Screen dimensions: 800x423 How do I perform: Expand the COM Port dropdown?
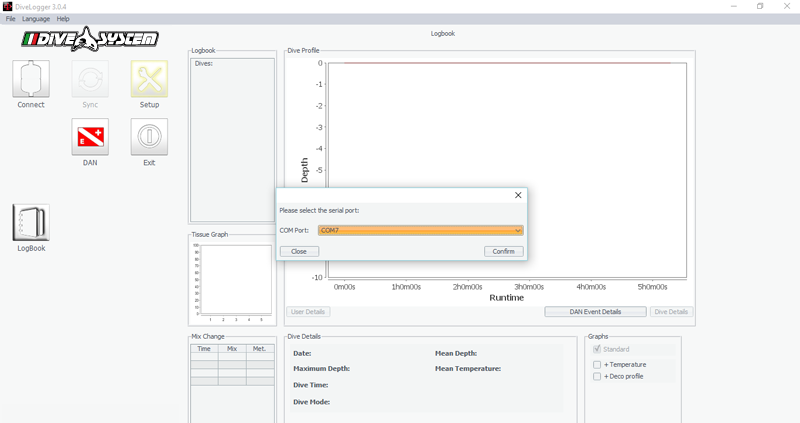[420, 231]
